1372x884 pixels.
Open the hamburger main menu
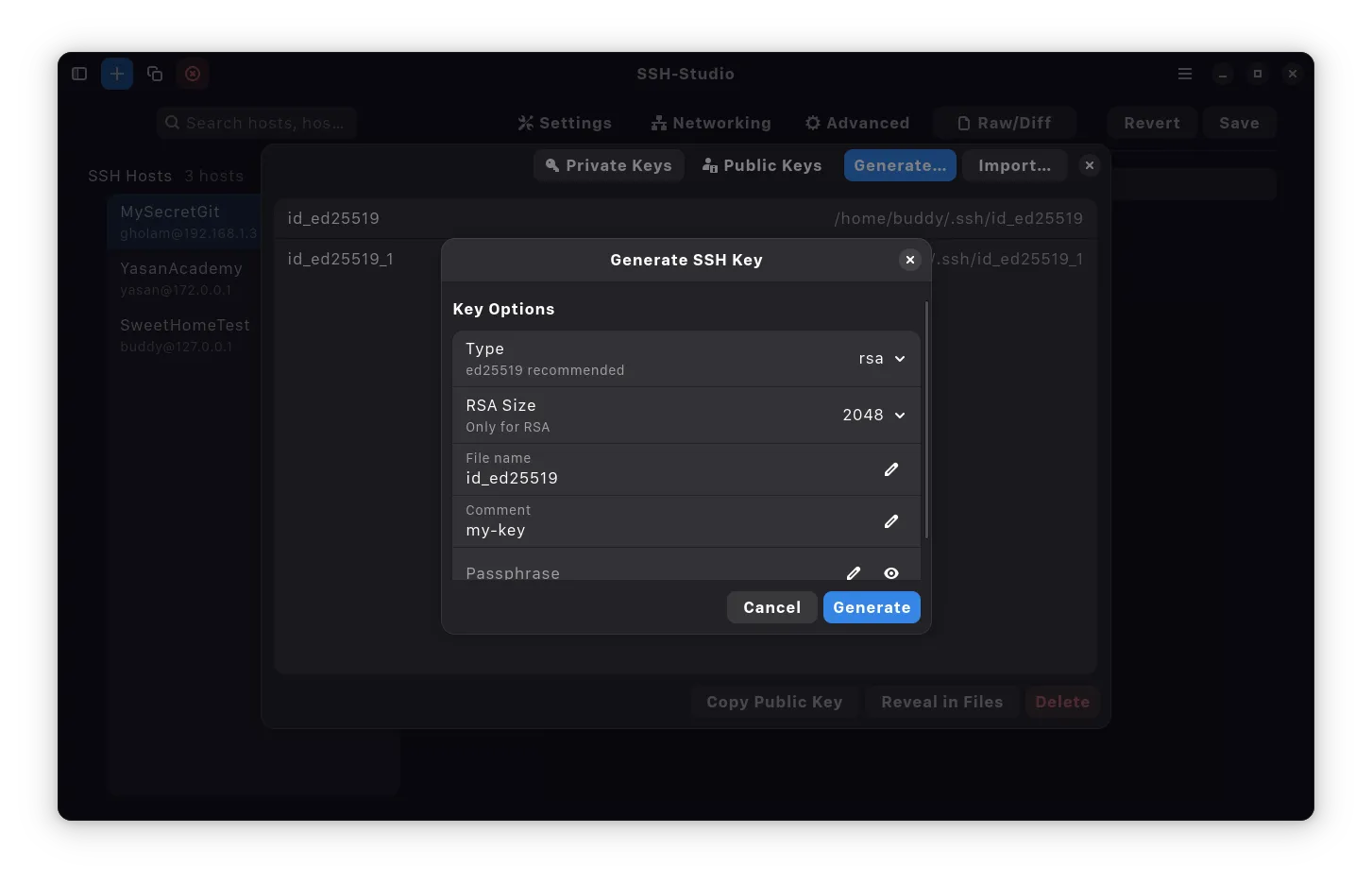pos(1185,74)
